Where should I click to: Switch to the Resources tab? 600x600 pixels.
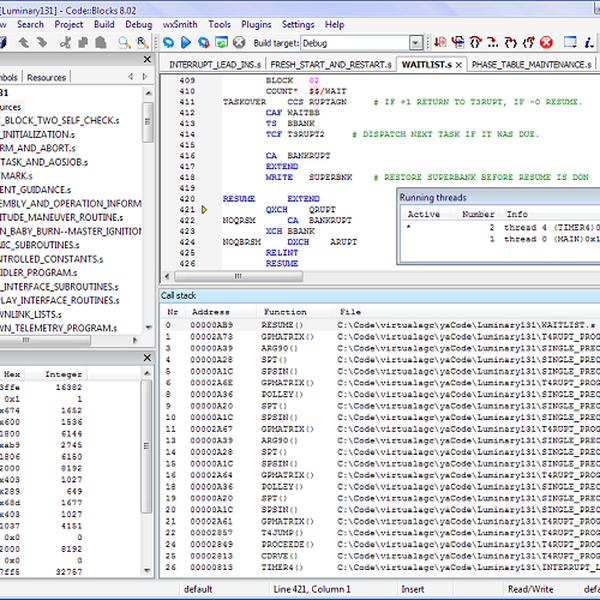pyautogui.click(x=47, y=77)
